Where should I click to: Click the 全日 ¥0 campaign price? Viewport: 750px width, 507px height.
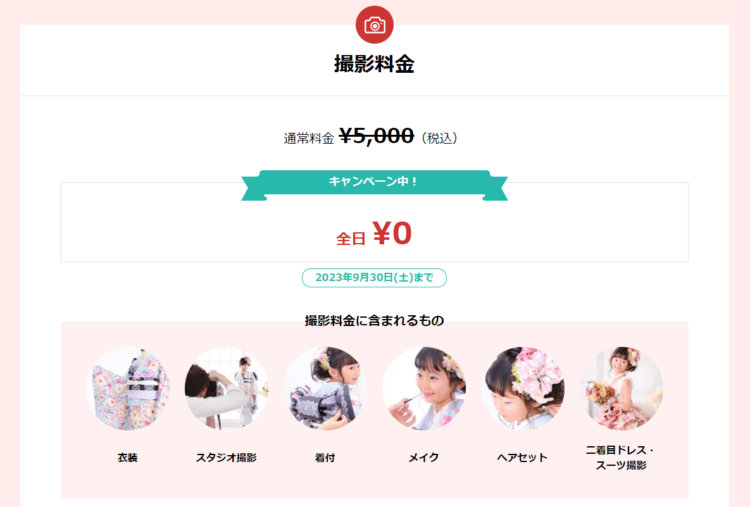[x=374, y=233]
